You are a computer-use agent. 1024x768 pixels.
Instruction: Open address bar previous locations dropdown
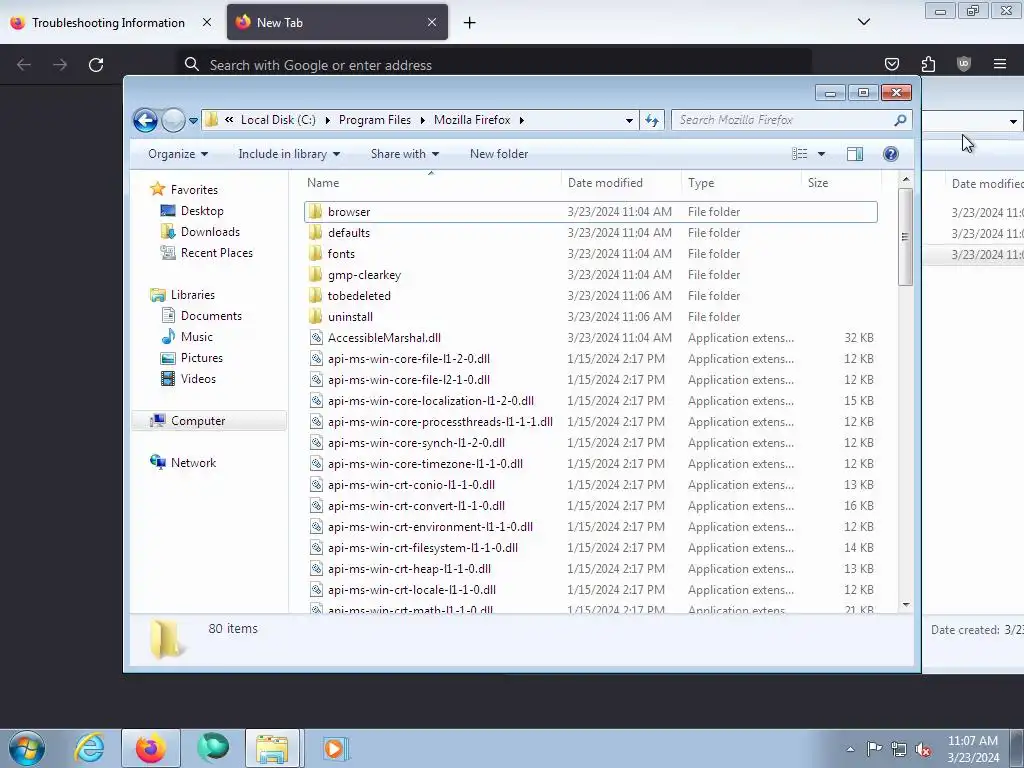tap(629, 120)
